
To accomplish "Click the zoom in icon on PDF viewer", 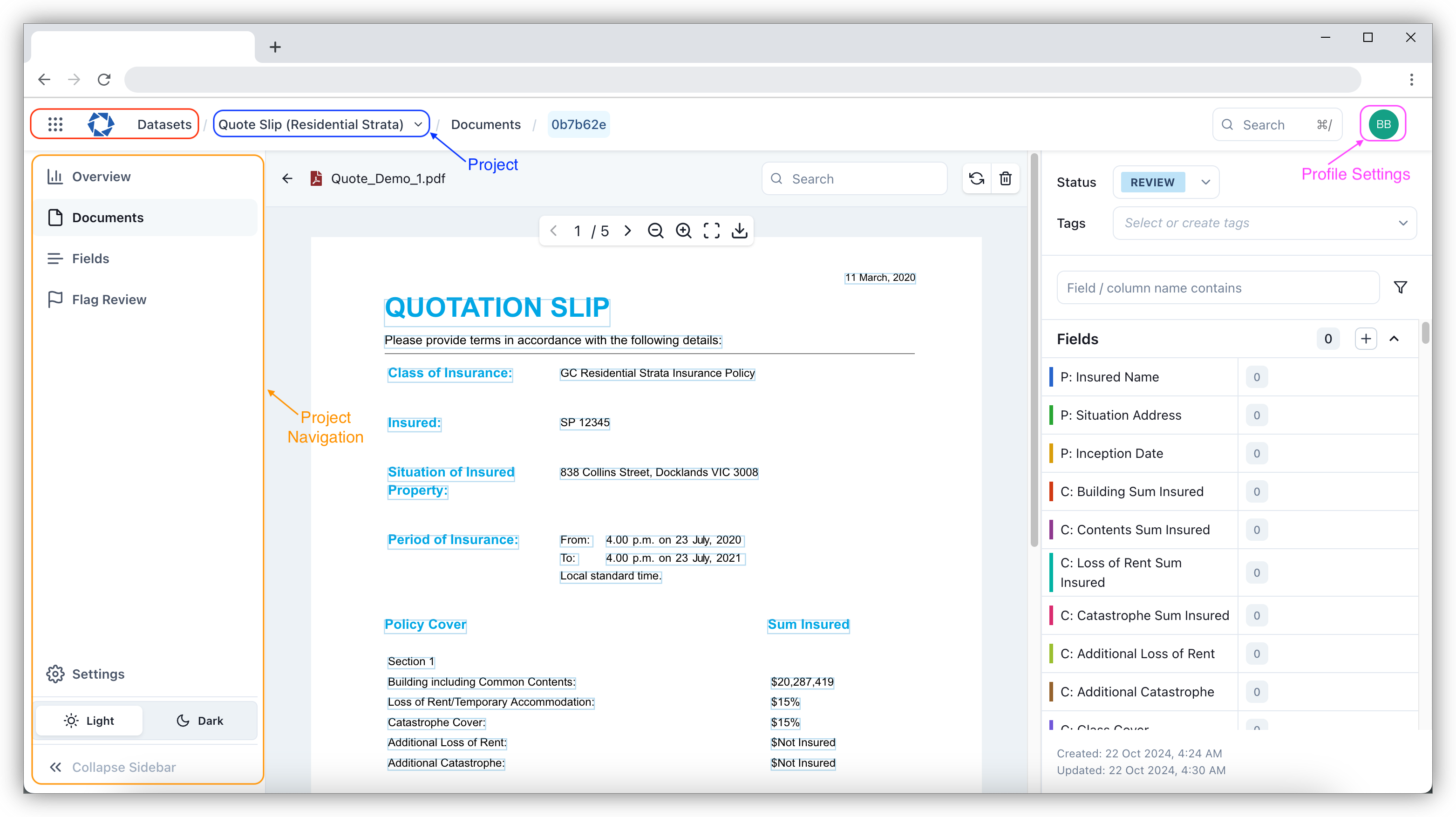I will click(684, 231).
